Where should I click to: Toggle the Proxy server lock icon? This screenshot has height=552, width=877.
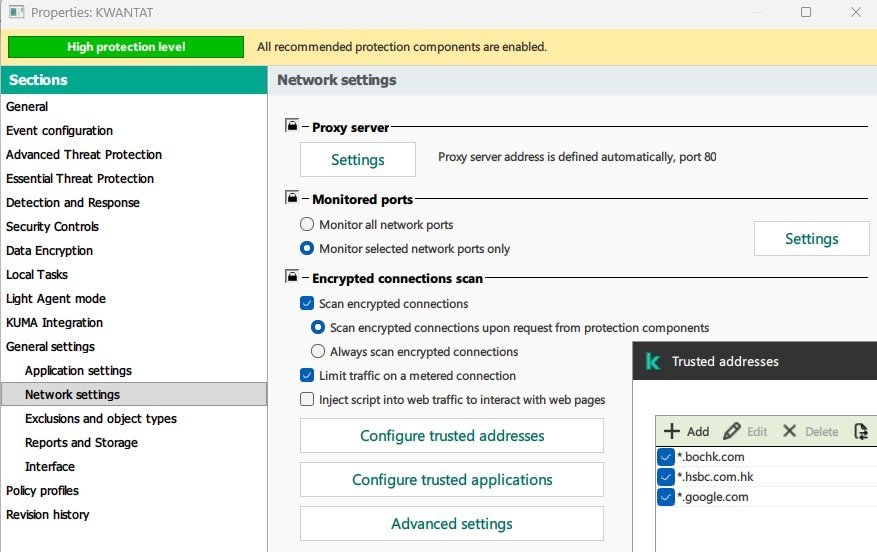click(x=292, y=126)
